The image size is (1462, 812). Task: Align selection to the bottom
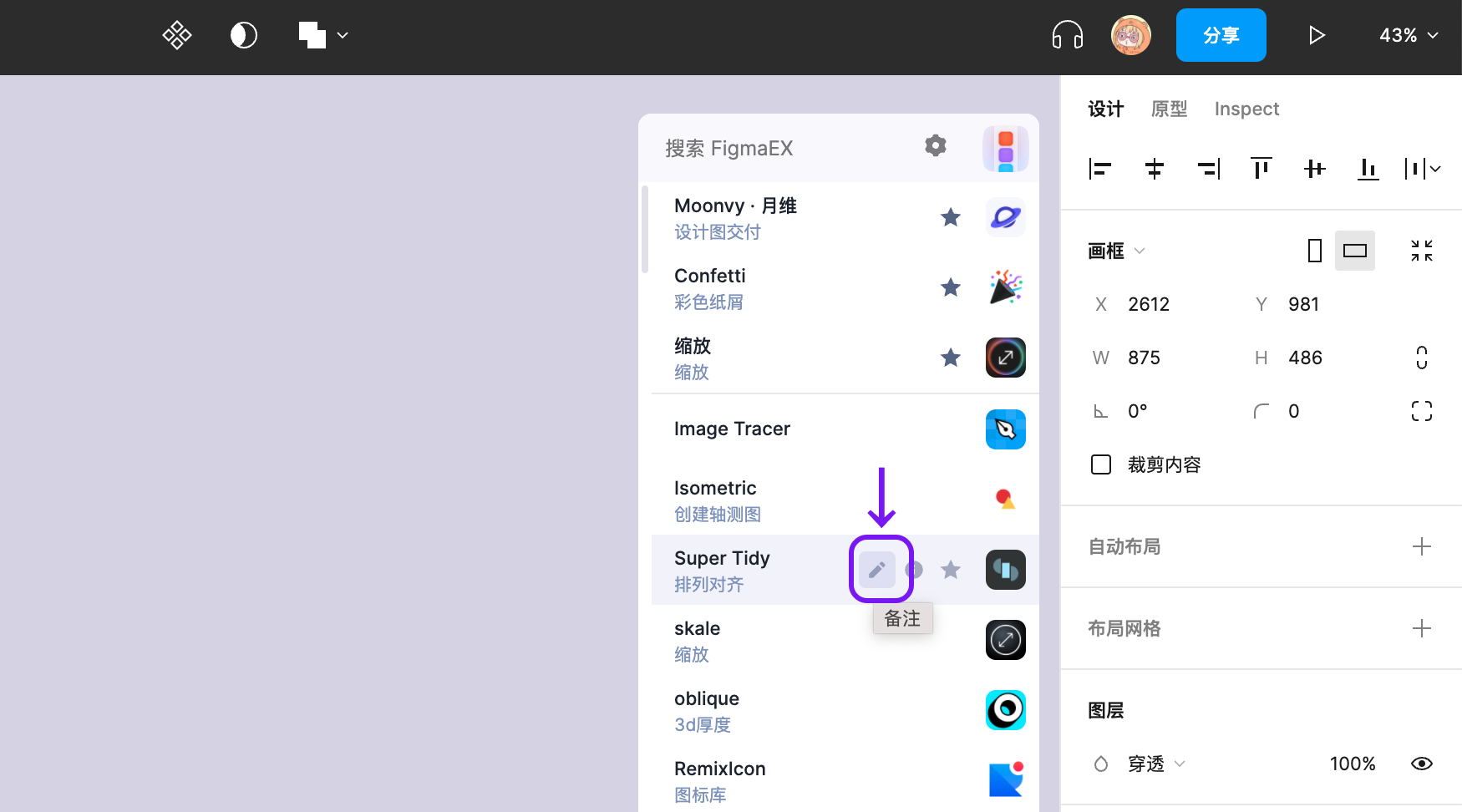(1368, 169)
